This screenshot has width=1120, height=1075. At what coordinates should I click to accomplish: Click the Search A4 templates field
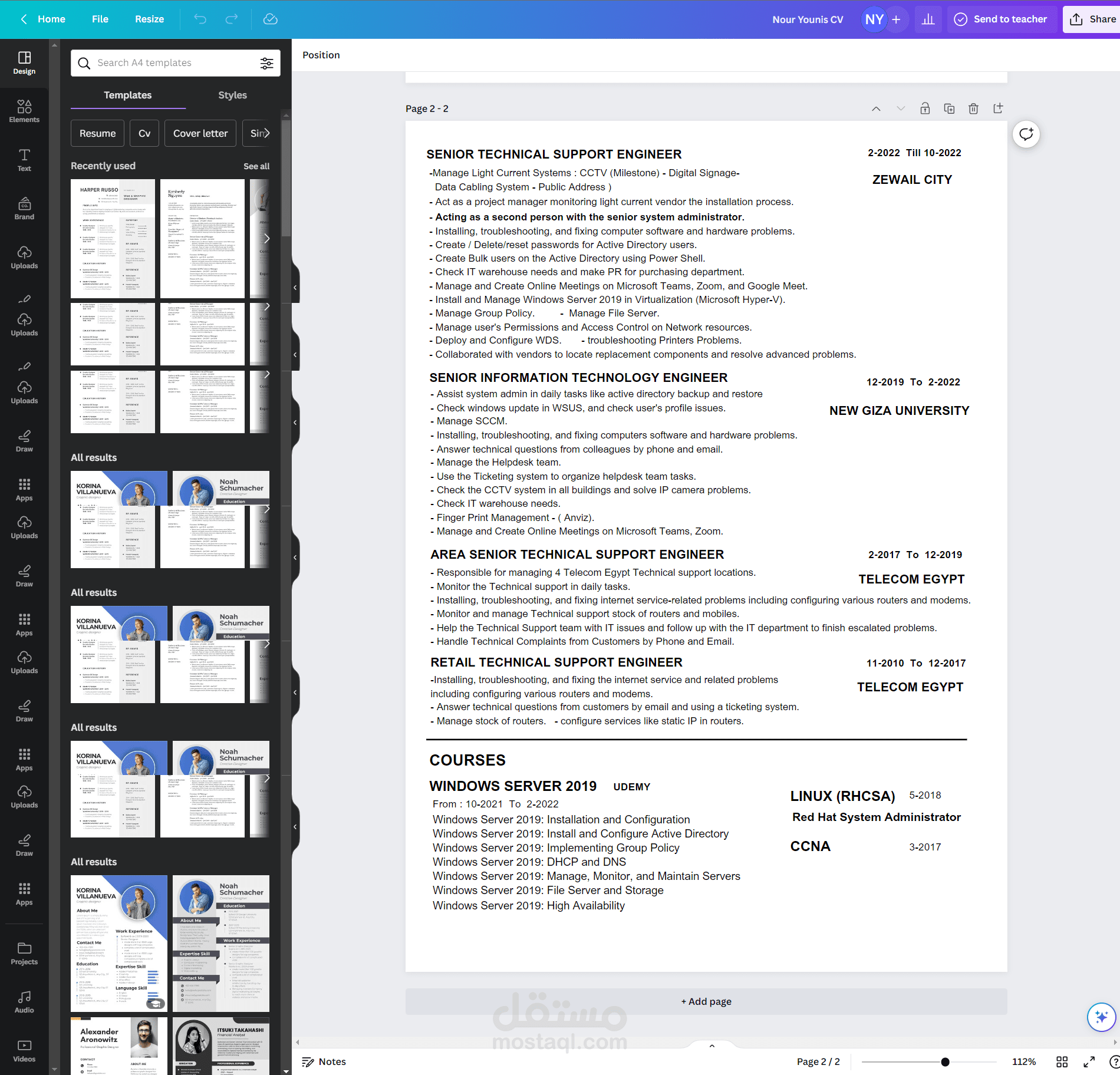[176, 63]
